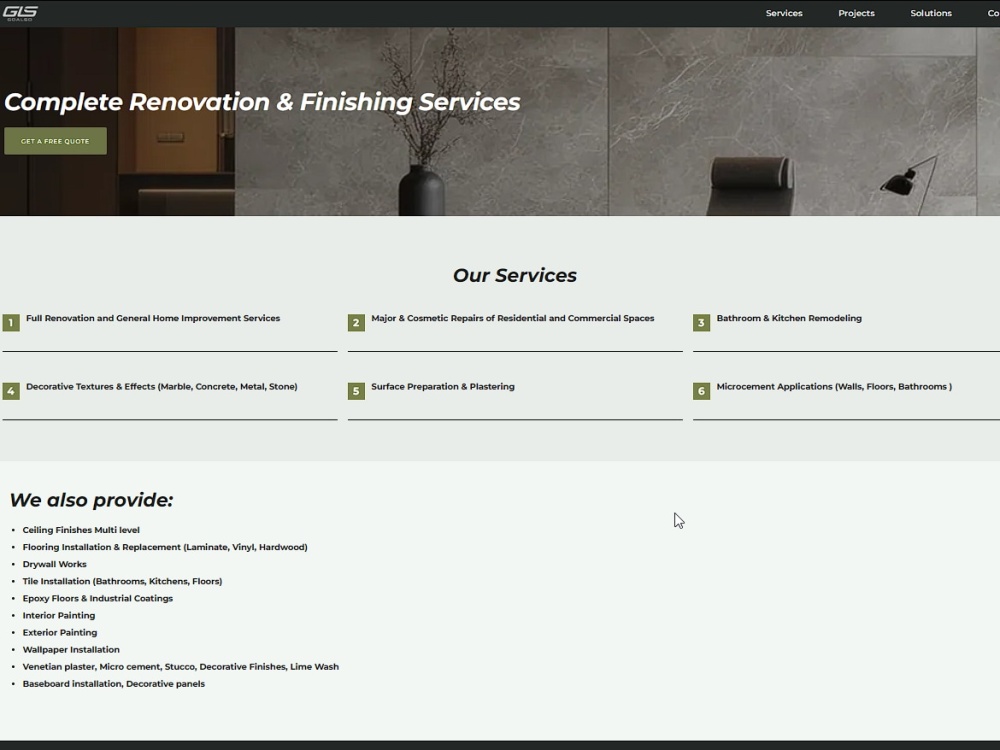The height and width of the screenshot is (750, 1000).
Task: Click Interior Painting list item
Action: pos(59,615)
